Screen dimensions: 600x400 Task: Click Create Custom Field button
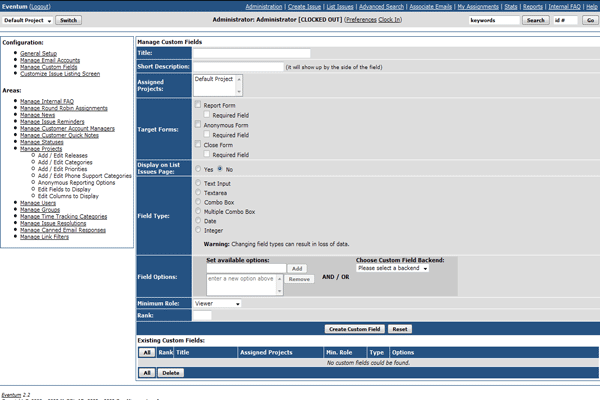click(x=355, y=329)
